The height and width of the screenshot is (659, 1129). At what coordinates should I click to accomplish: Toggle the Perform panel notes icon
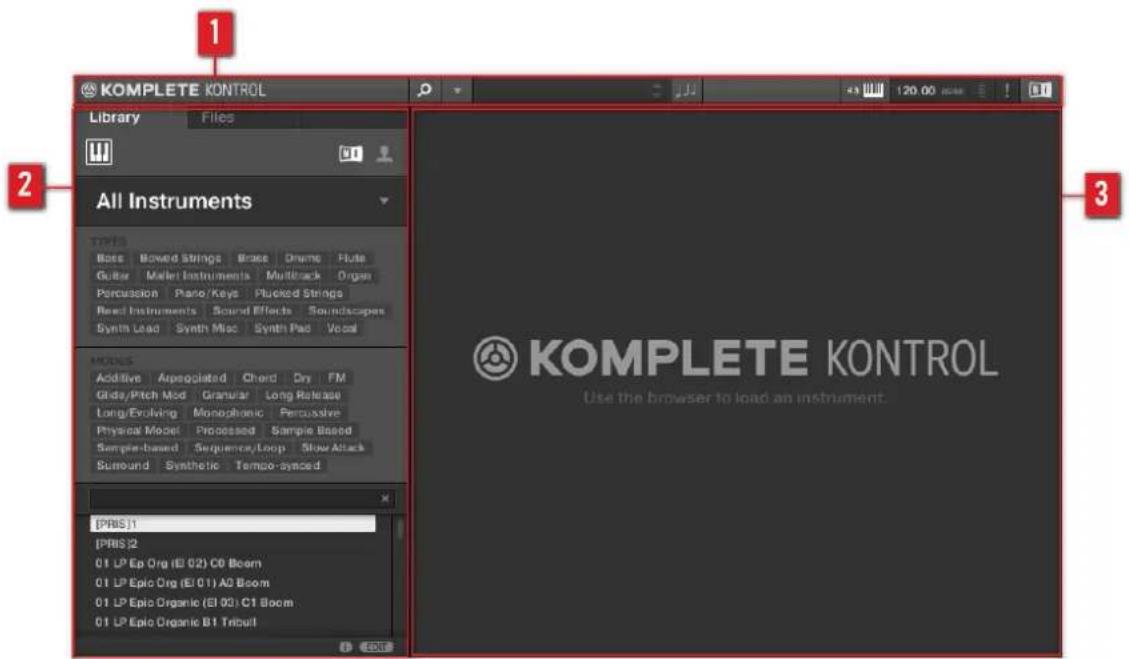click(685, 90)
